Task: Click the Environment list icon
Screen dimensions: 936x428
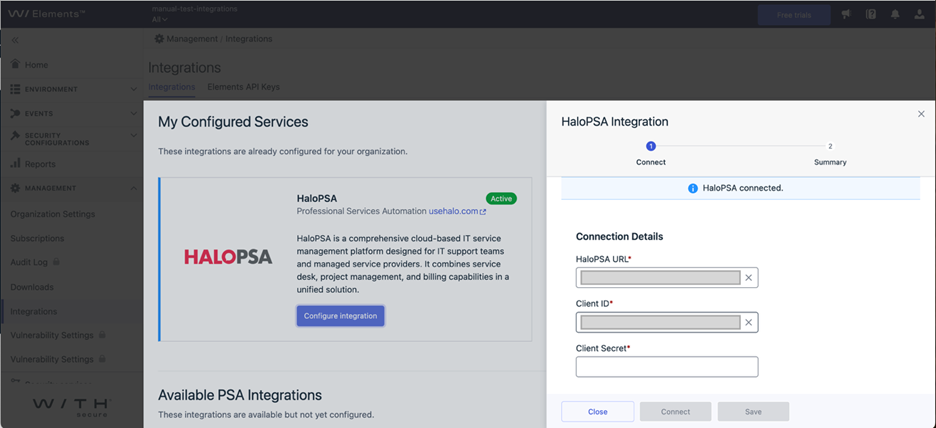Action: point(16,89)
